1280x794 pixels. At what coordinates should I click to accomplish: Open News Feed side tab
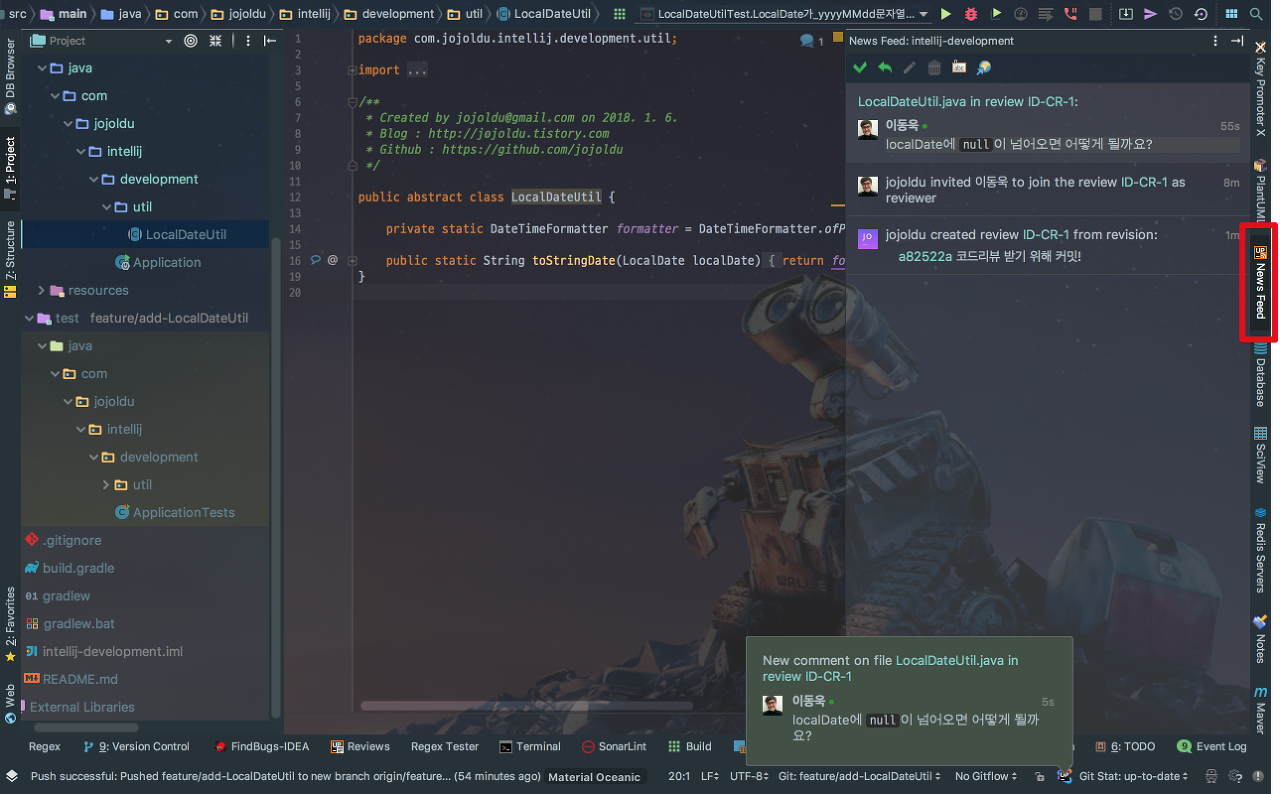pos(1260,282)
